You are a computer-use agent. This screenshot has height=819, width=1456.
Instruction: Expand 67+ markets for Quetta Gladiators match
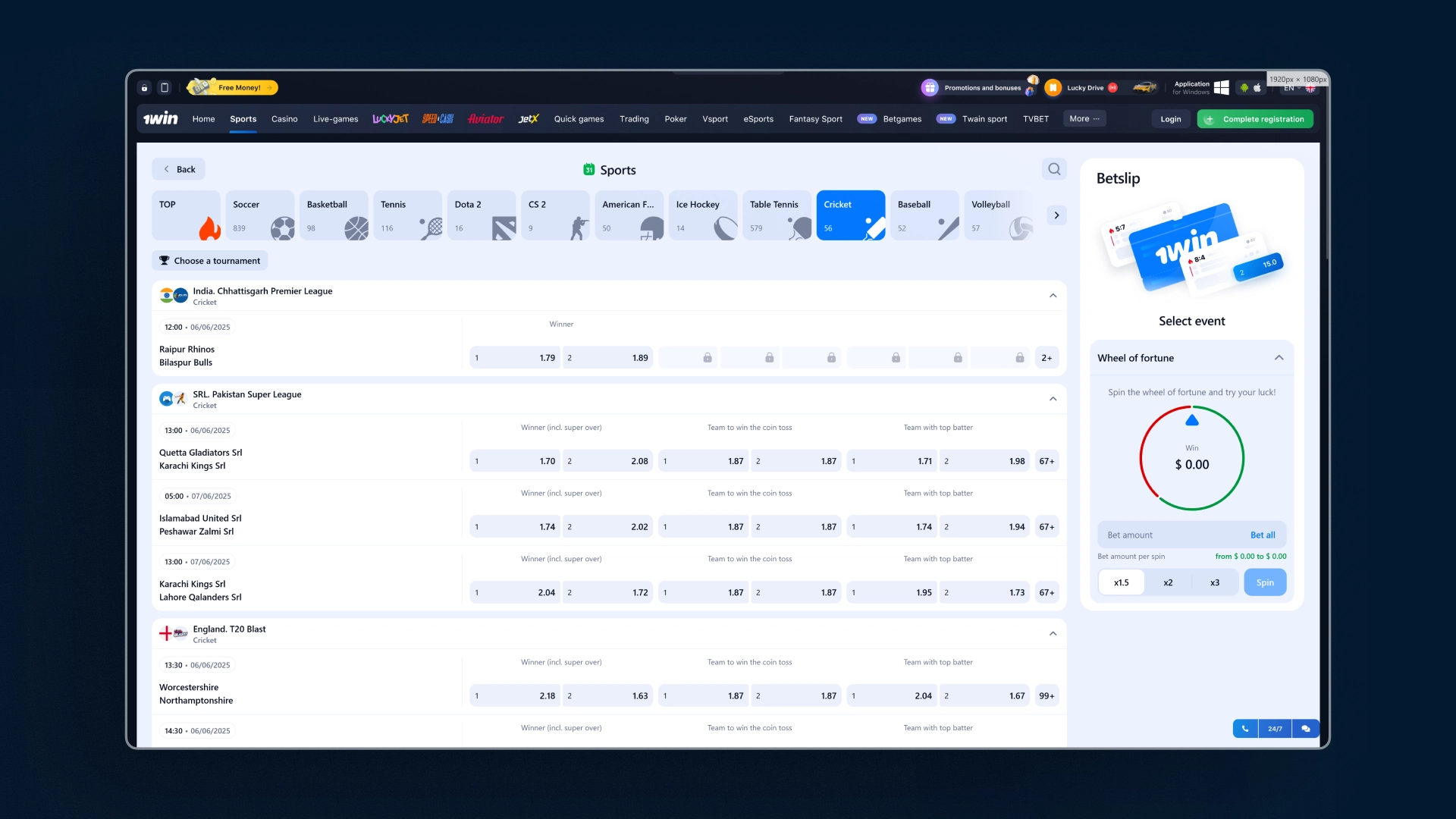click(1046, 461)
